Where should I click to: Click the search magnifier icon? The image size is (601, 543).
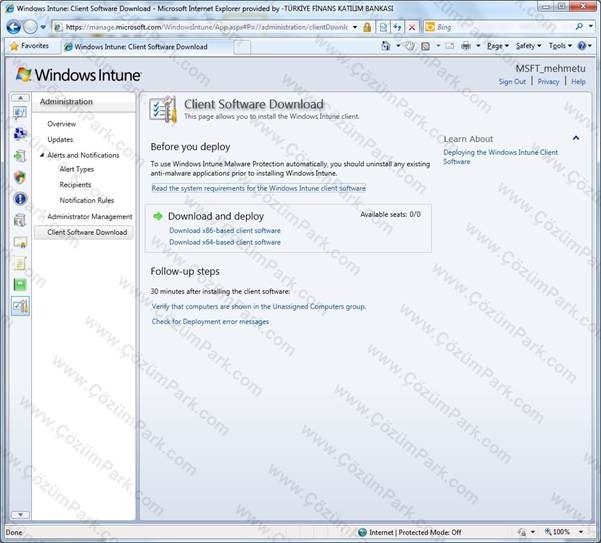pos(579,26)
